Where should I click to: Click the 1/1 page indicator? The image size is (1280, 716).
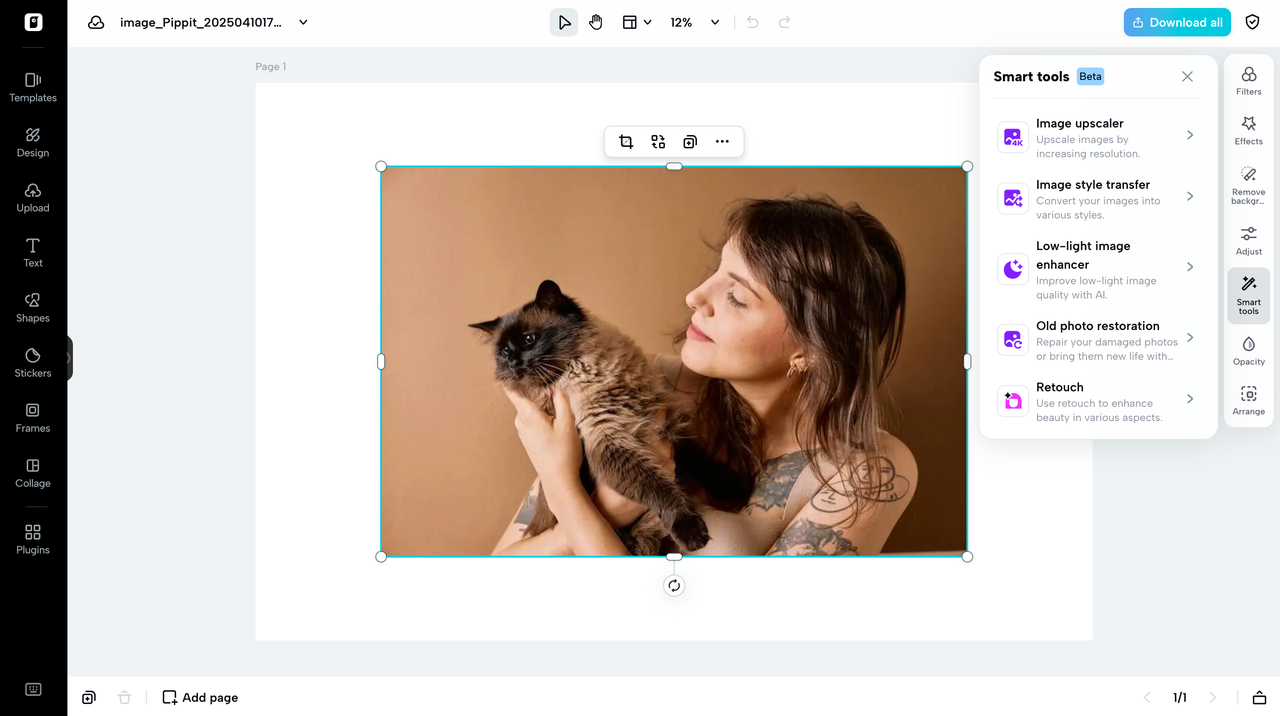[x=1180, y=697]
